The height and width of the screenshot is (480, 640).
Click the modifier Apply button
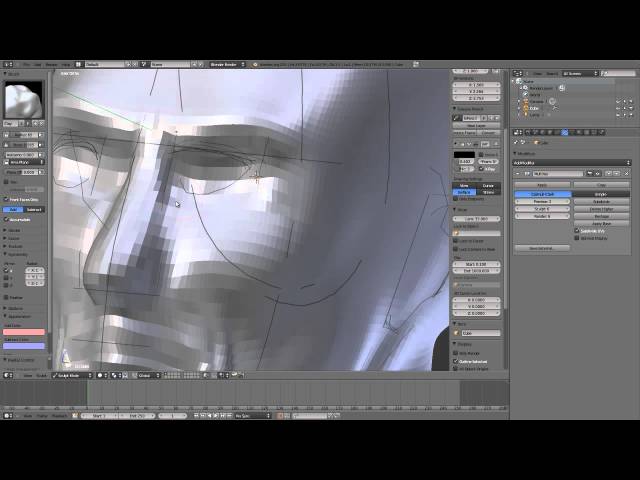point(542,185)
